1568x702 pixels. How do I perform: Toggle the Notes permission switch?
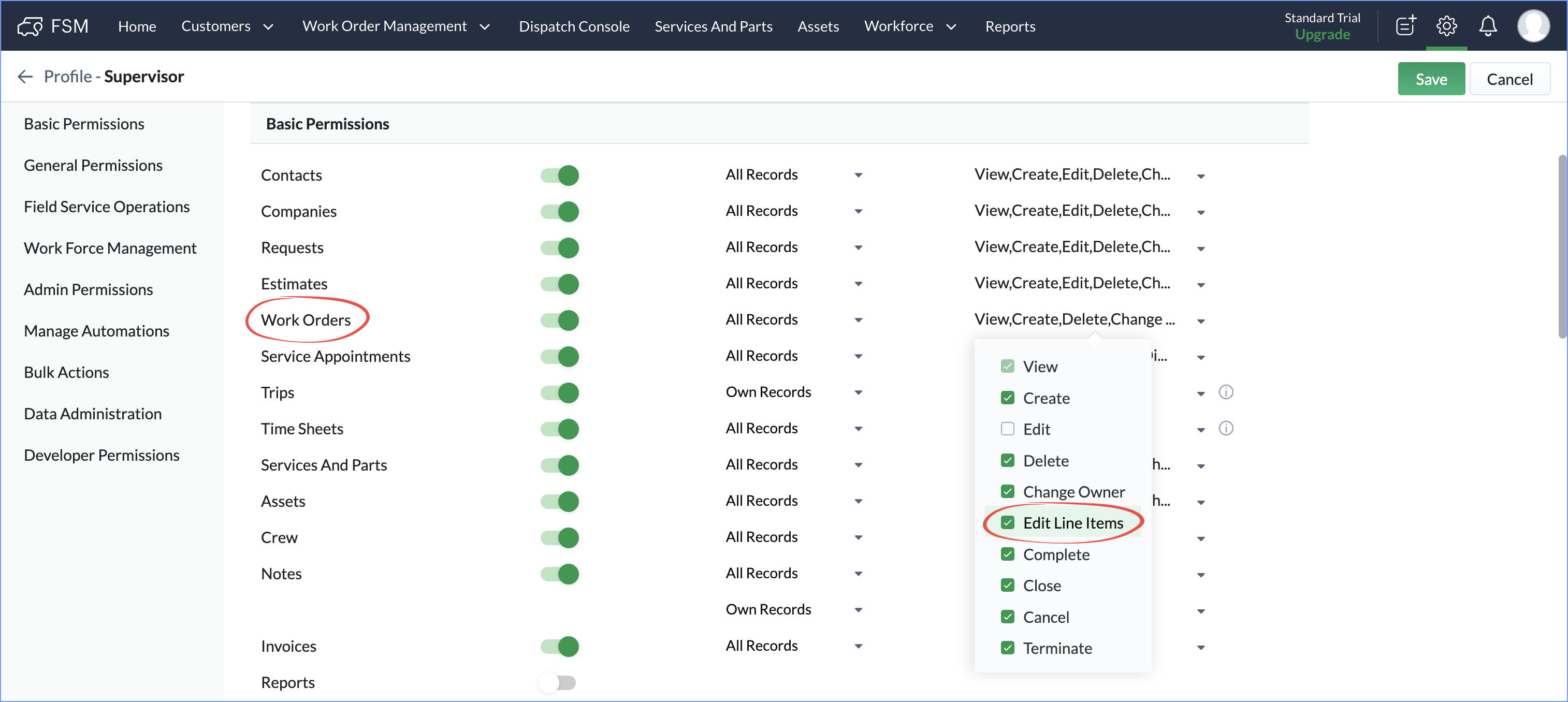[559, 574]
